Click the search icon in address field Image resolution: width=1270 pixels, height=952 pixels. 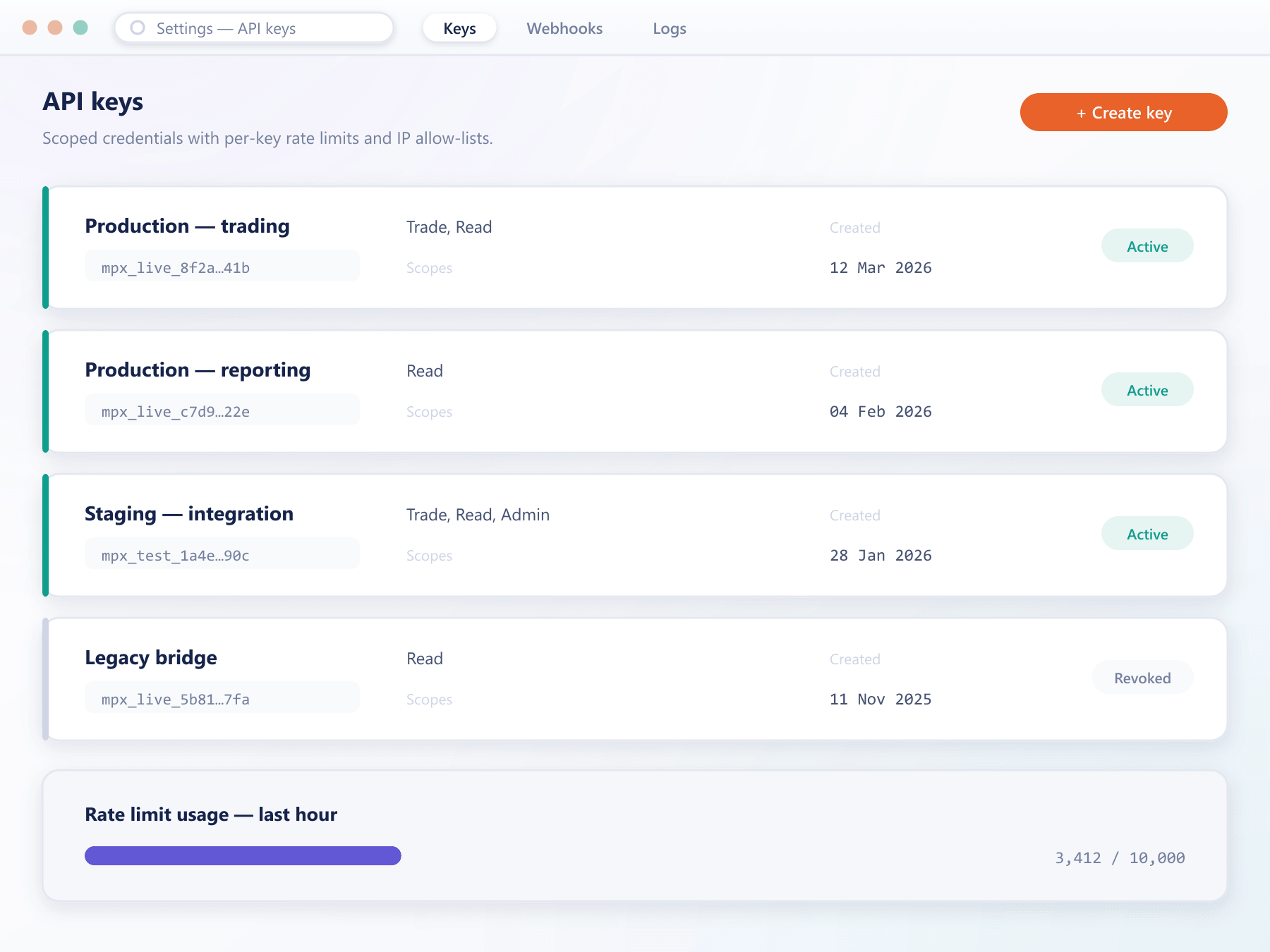138,28
